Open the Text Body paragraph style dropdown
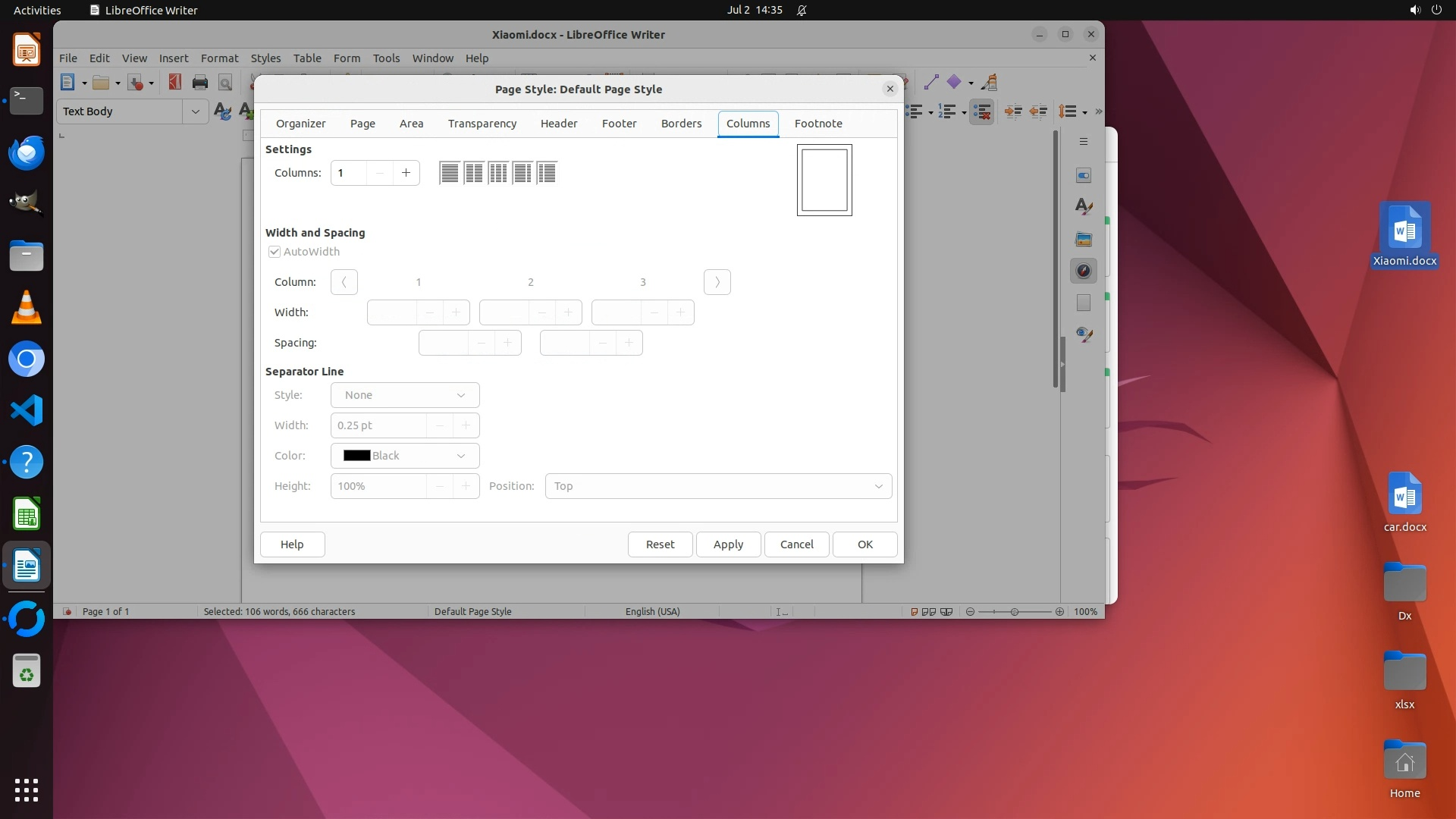This screenshot has width=1456, height=819. 195,111
